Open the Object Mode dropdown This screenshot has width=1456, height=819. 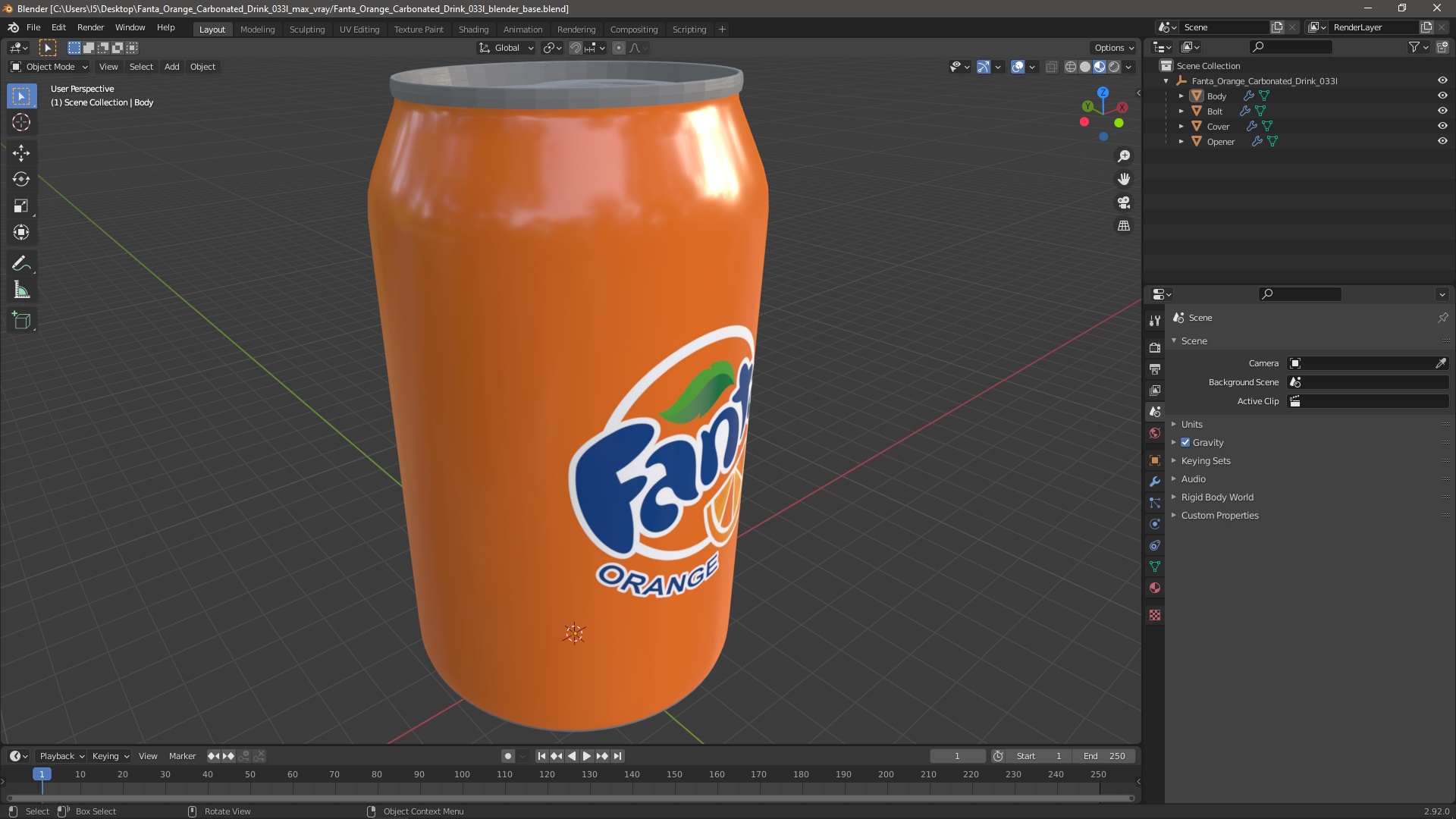coord(49,67)
